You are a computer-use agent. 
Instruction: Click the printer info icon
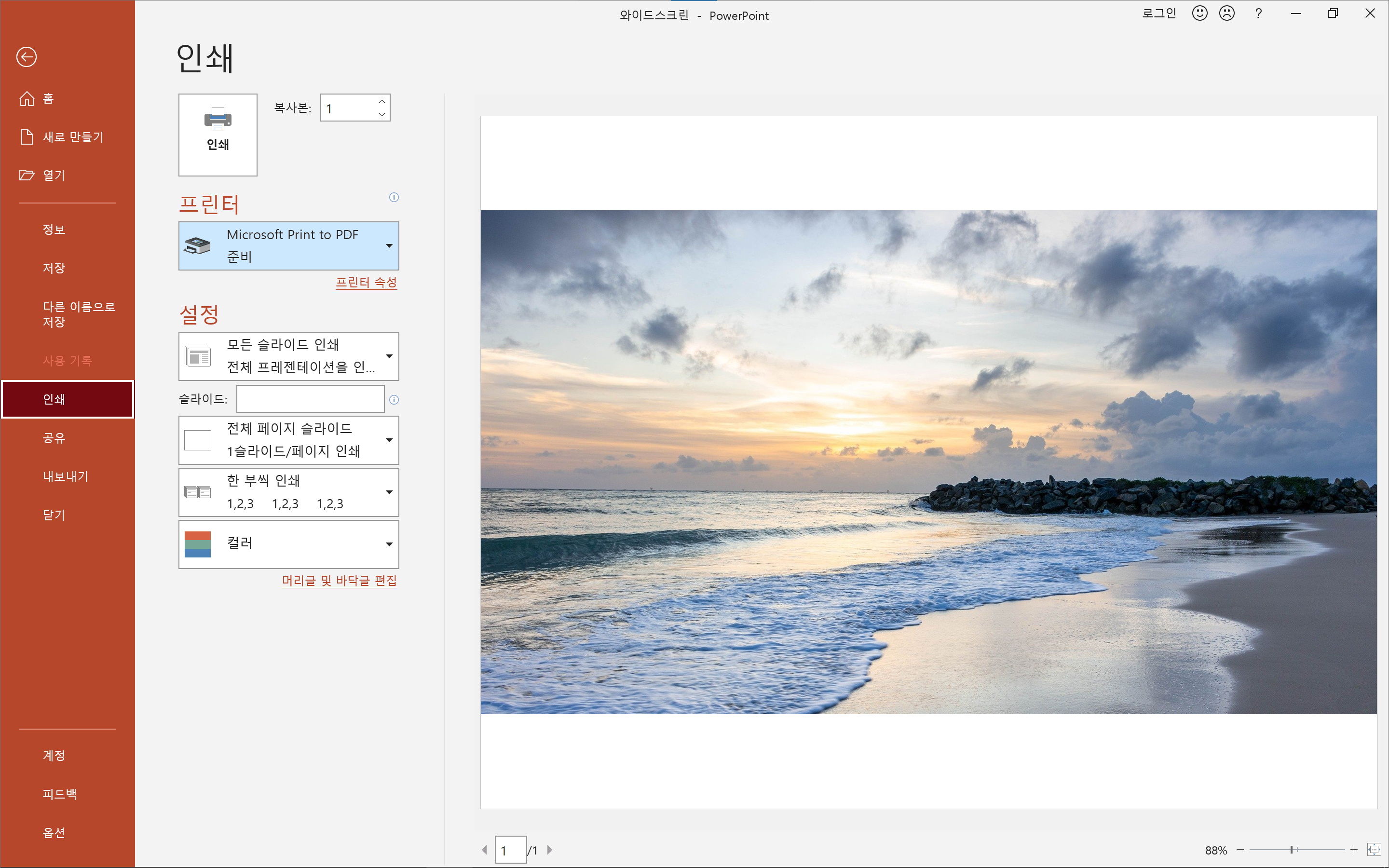[x=394, y=198]
